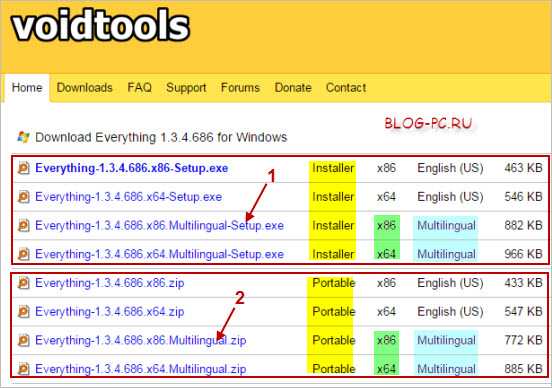This screenshot has height=388, width=552.
Task: Click 'Portable' in x86.Multilingual.zip row
Action: coord(334,340)
